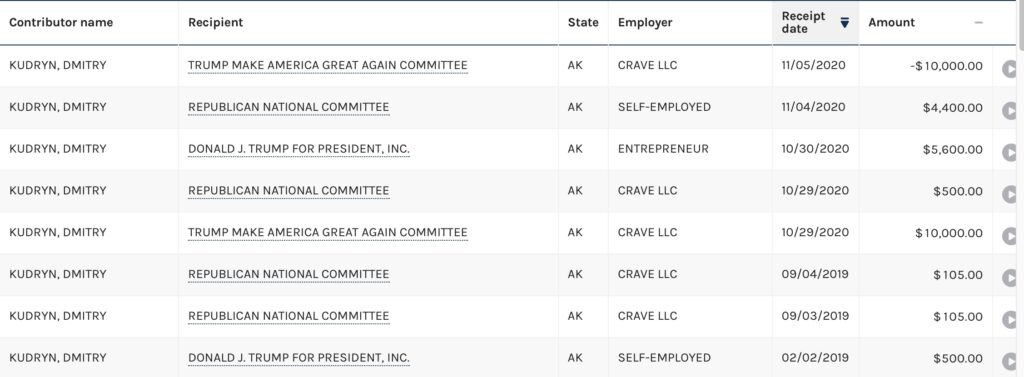Click the State column header
Image resolution: width=1024 pixels, height=377 pixels.
(583, 22)
